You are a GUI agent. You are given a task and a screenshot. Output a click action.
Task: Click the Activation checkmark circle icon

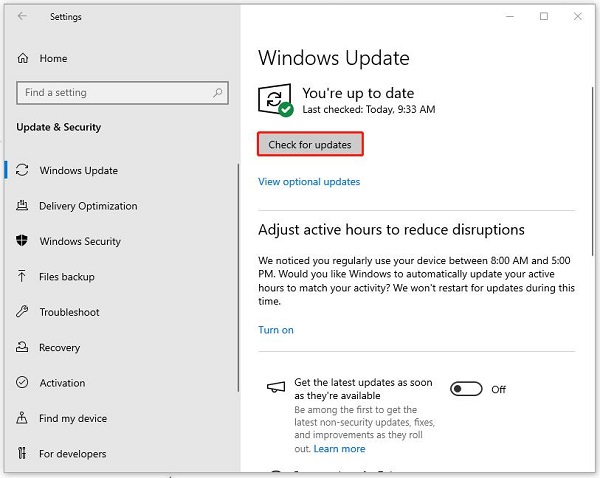22,382
